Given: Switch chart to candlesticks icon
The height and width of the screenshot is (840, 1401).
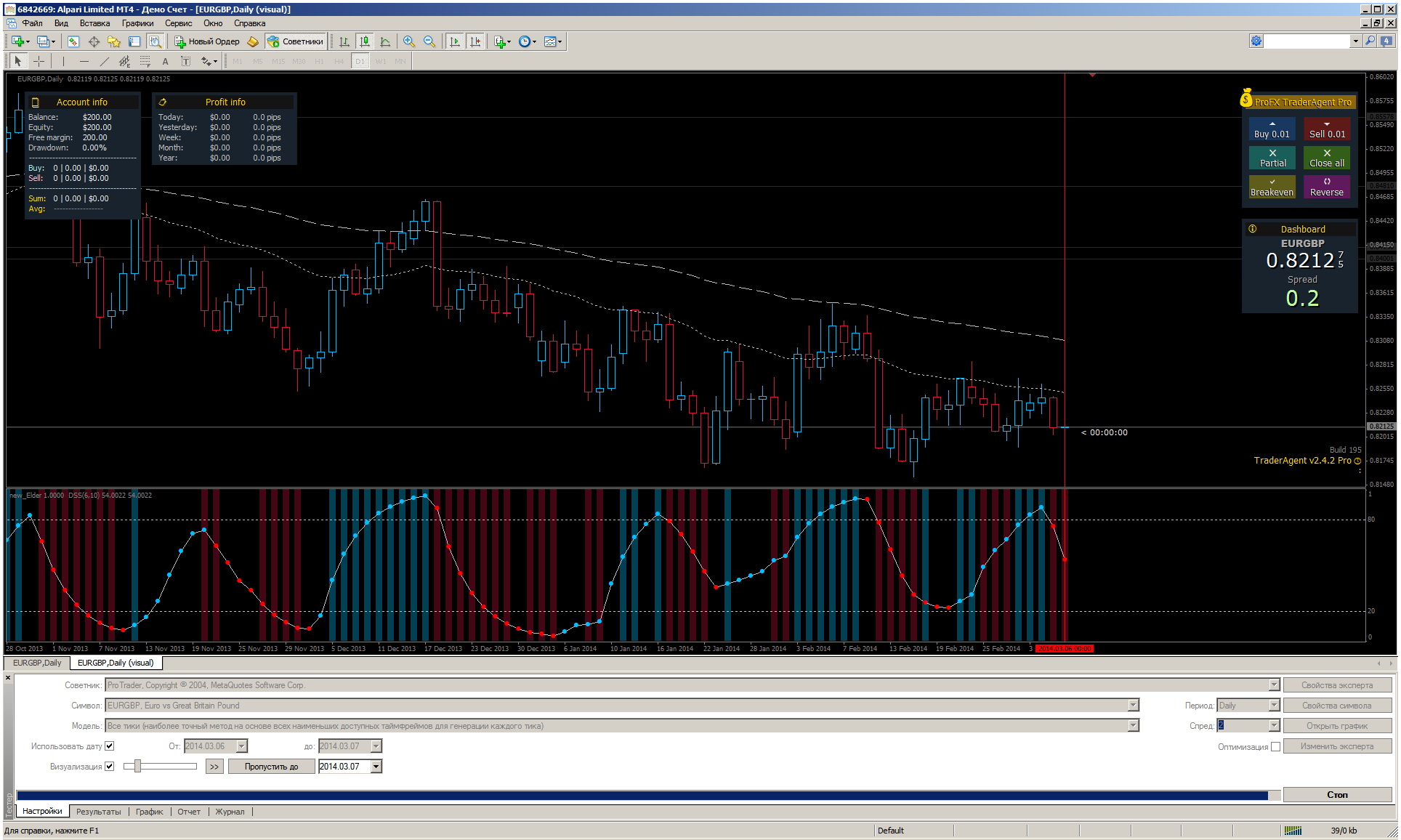Looking at the screenshot, I should [365, 41].
